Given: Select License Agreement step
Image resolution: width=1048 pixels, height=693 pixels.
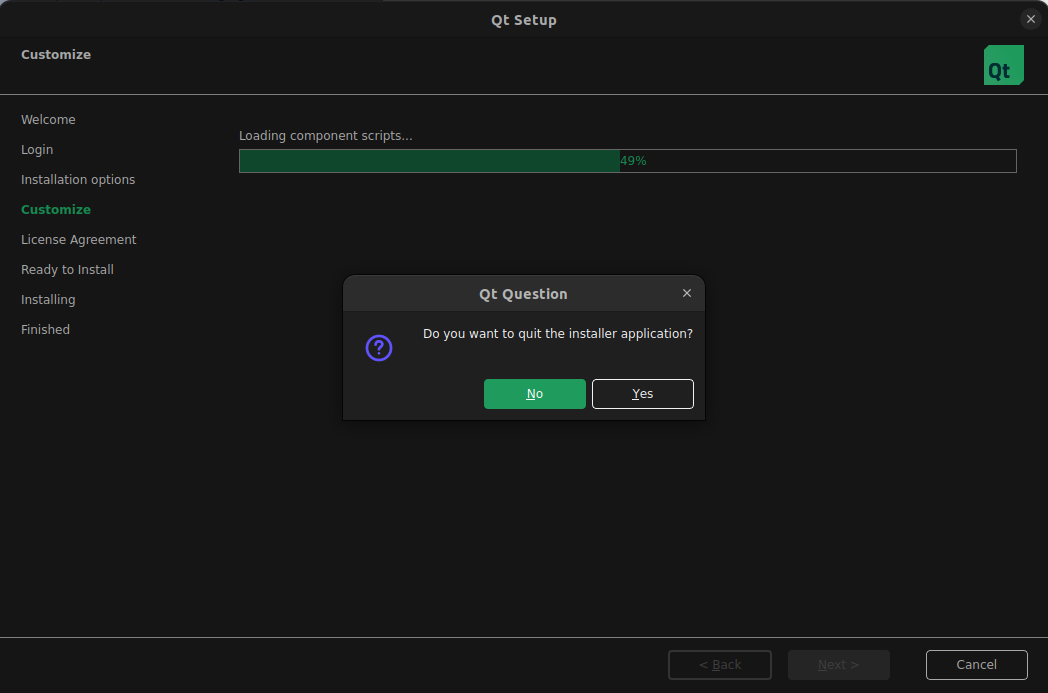Looking at the screenshot, I should 78,240.
